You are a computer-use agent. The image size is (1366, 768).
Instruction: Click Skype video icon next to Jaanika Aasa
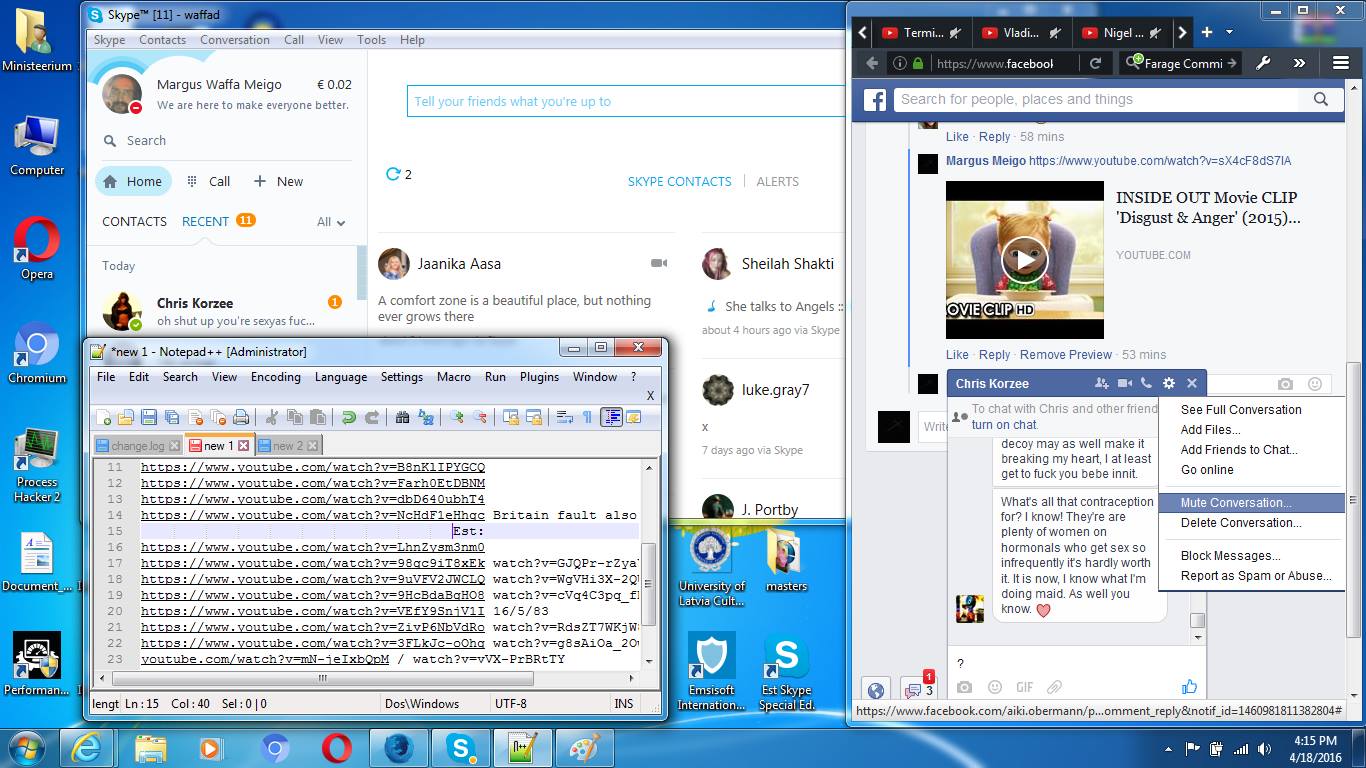coord(659,263)
